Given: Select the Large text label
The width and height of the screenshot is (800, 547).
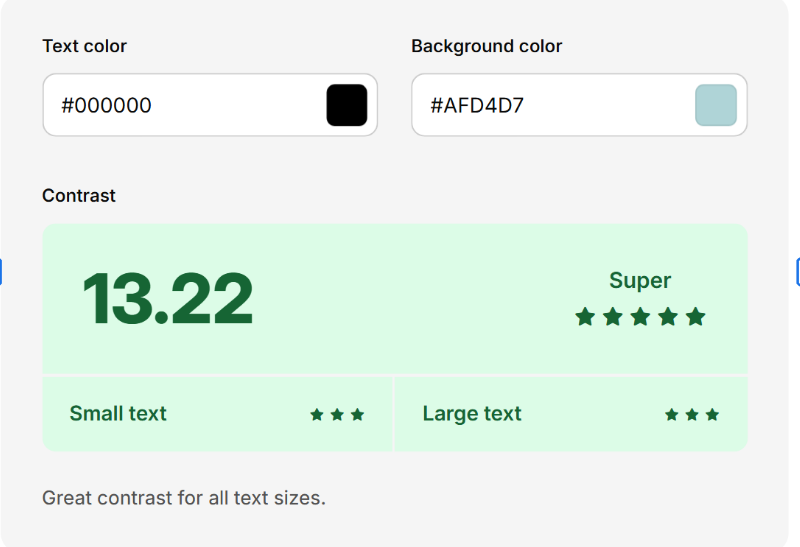Looking at the screenshot, I should pyautogui.click(x=472, y=414).
